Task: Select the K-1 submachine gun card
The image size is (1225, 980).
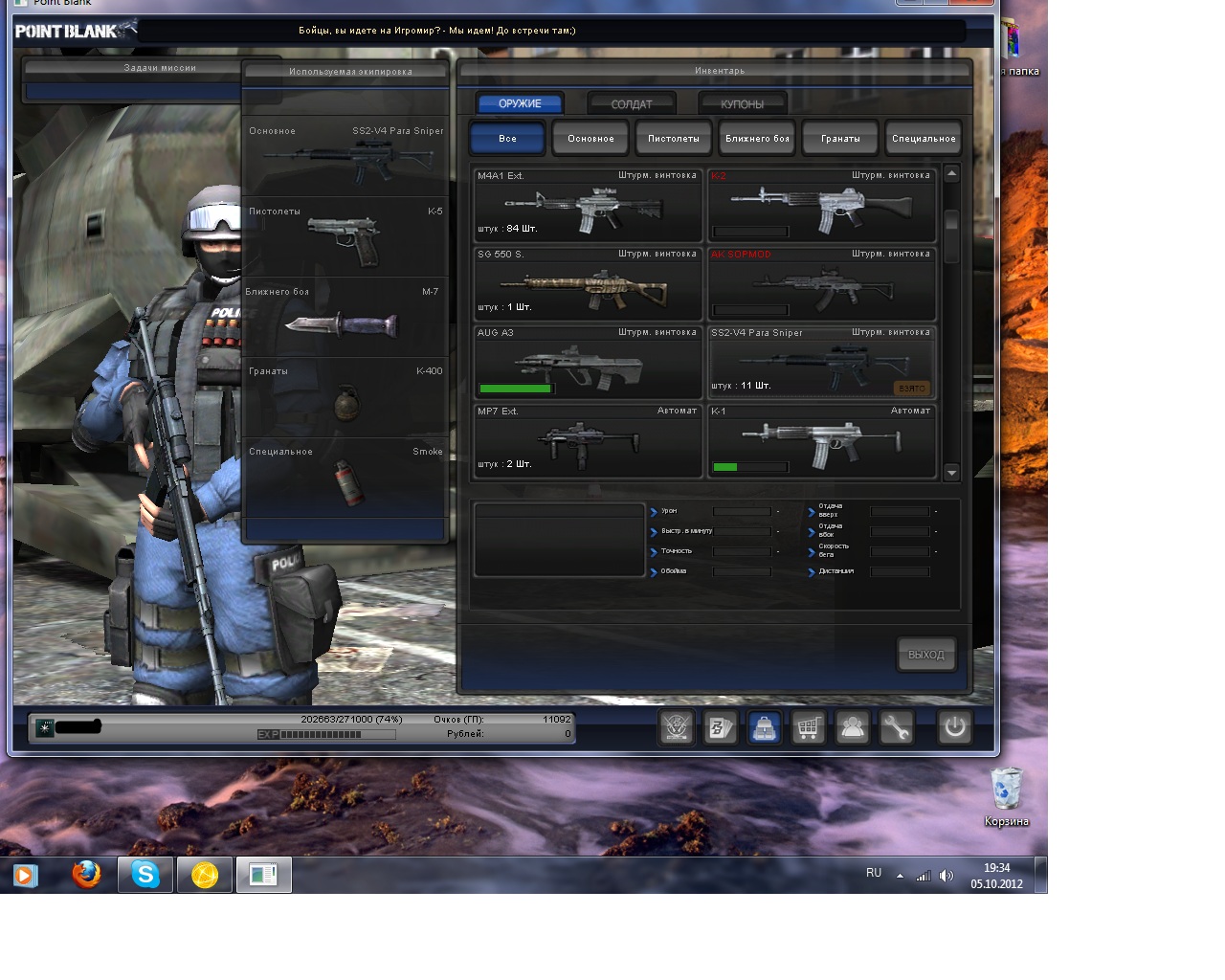Action: pyautogui.click(x=821, y=439)
